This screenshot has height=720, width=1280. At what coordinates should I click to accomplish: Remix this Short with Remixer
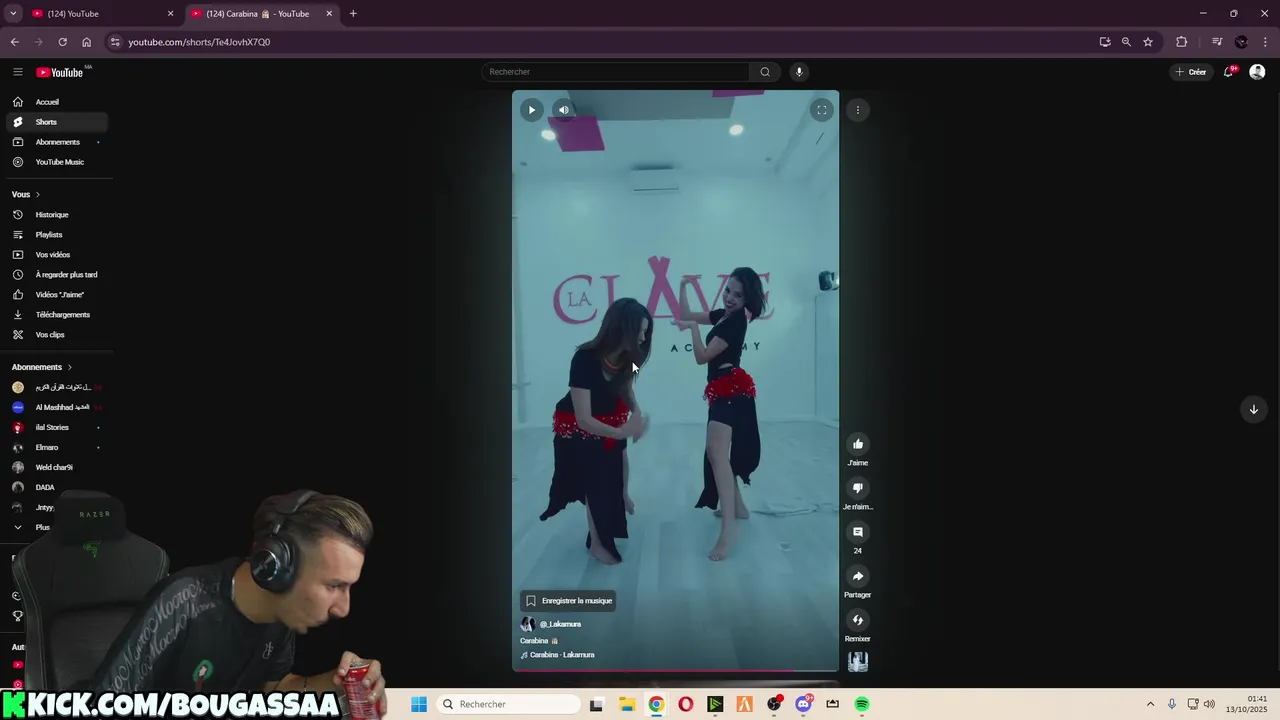[857, 620]
